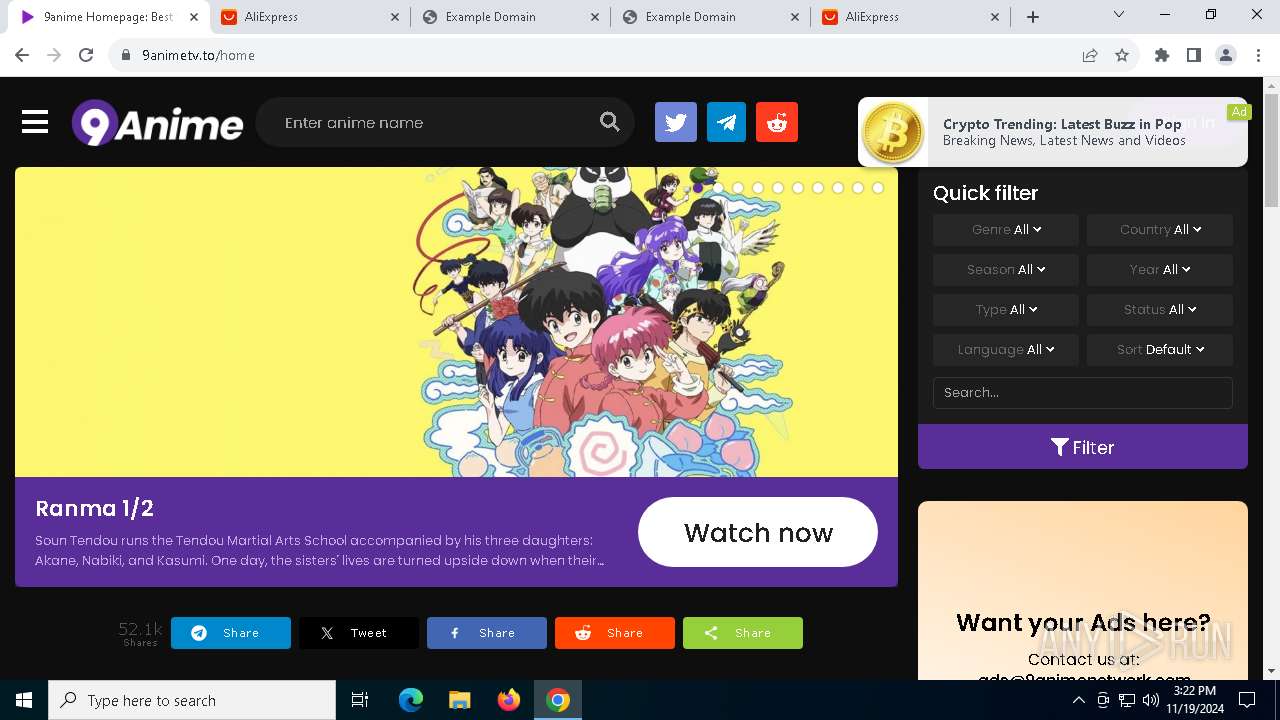Click the Ranma 1/2 title

coord(94,508)
